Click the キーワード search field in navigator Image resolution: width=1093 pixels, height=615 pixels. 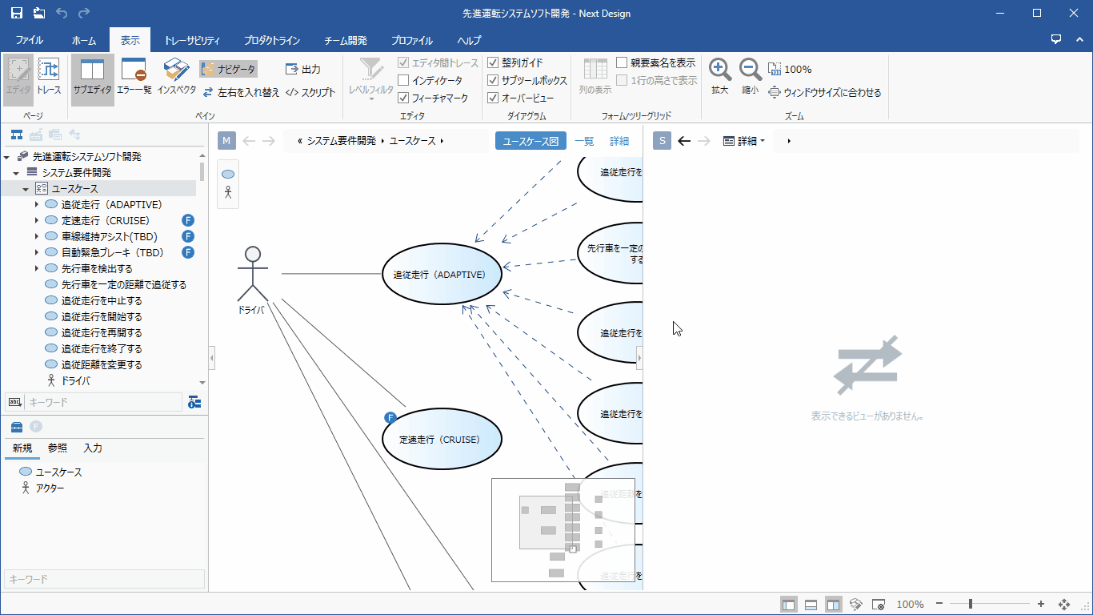click(103, 402)
